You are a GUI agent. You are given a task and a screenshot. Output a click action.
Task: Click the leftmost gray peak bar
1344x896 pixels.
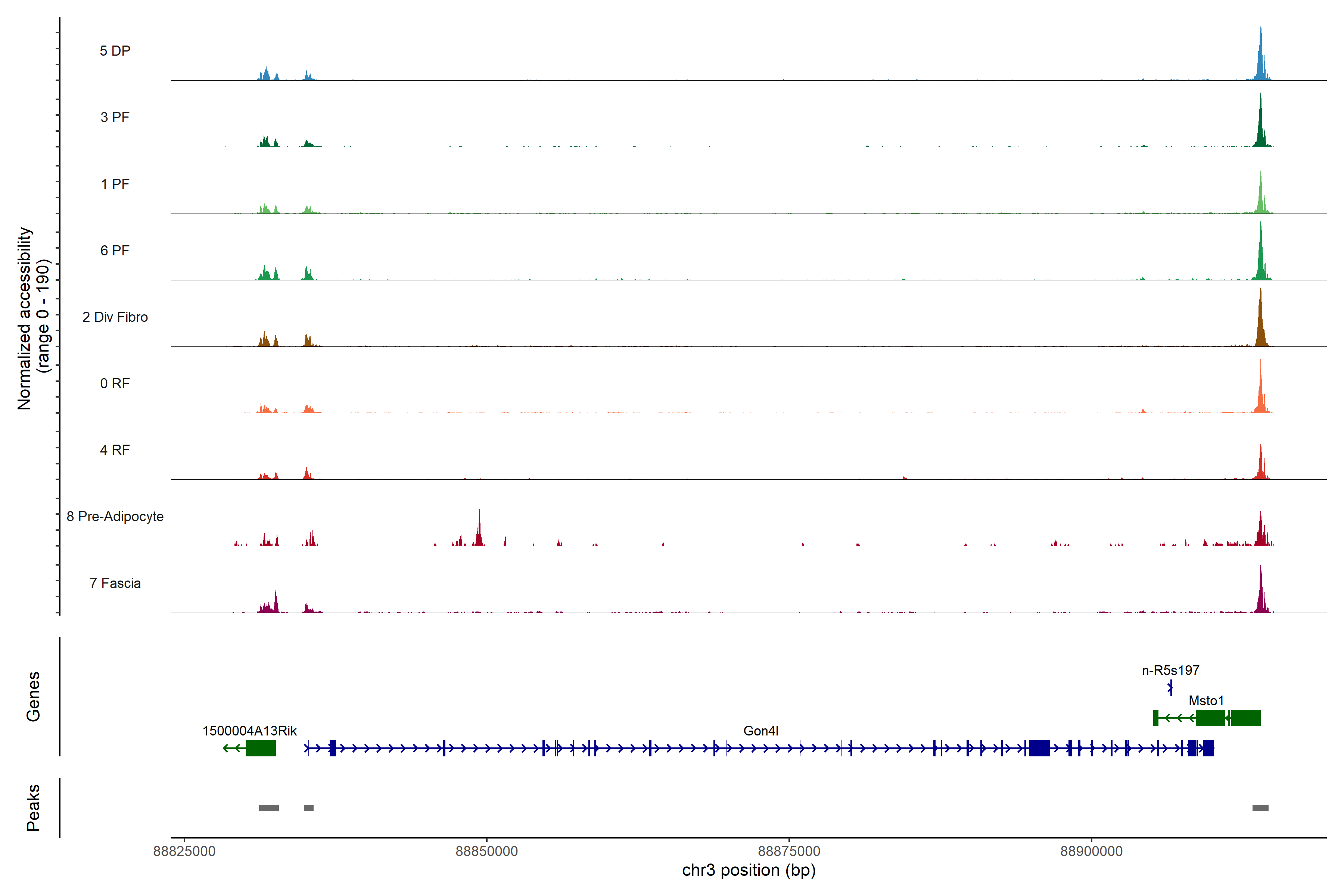pyautogui.click(x=268, y=808)
